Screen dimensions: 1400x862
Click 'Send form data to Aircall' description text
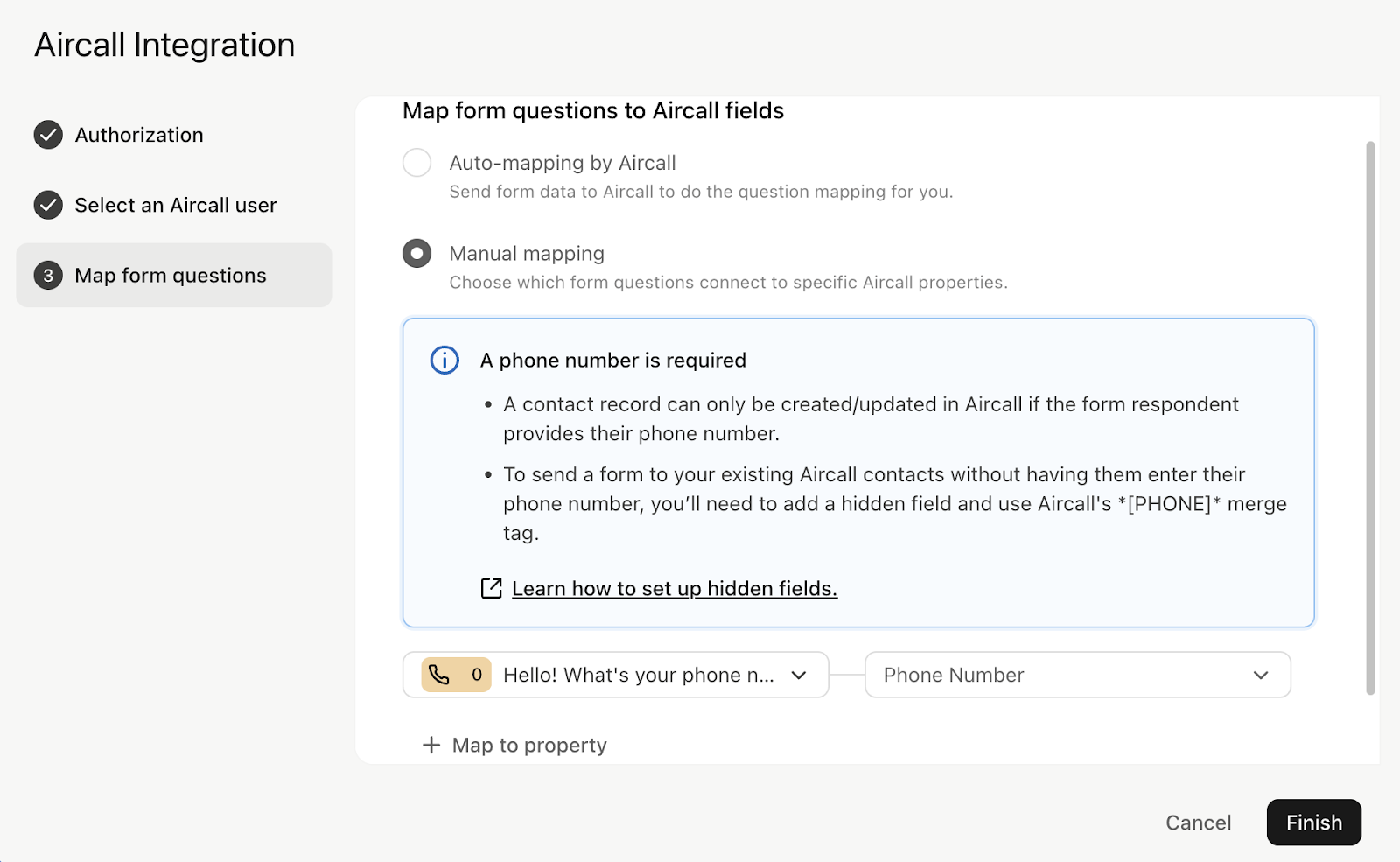701,192
